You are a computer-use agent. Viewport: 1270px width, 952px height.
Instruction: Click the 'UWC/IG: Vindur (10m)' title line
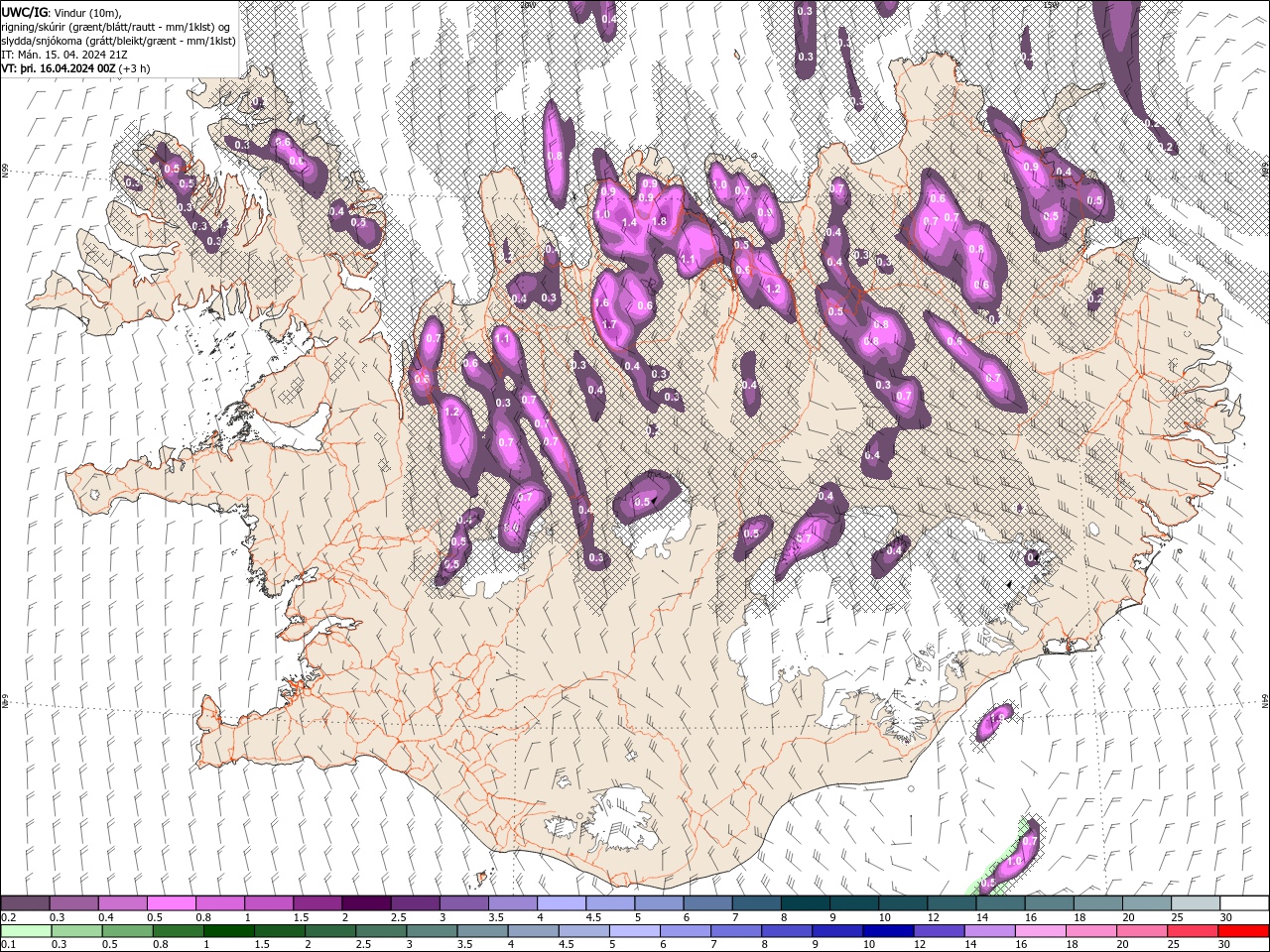(x=61, y=12)
